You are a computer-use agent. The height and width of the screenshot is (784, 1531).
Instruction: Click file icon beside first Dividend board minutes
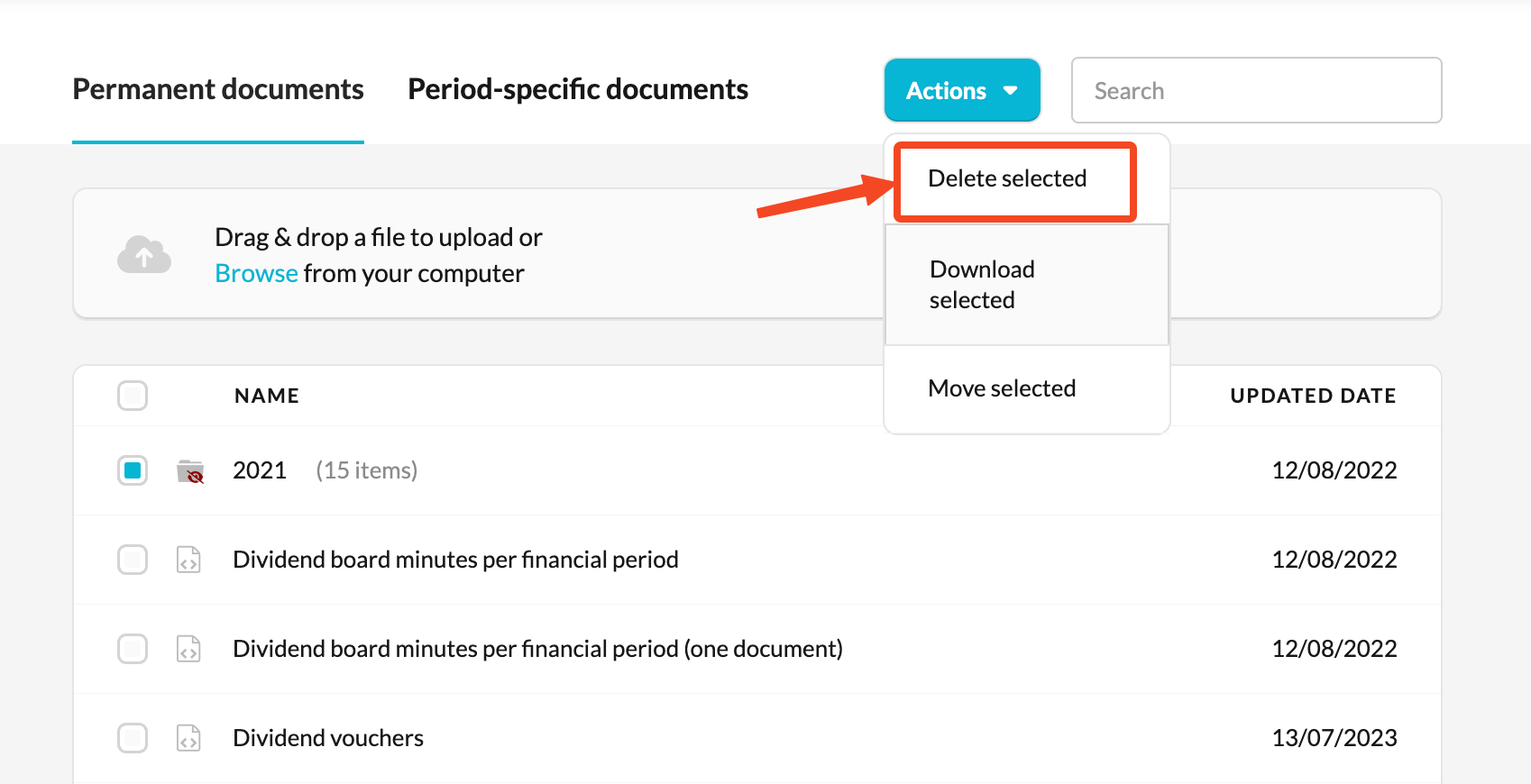(188, 560)
